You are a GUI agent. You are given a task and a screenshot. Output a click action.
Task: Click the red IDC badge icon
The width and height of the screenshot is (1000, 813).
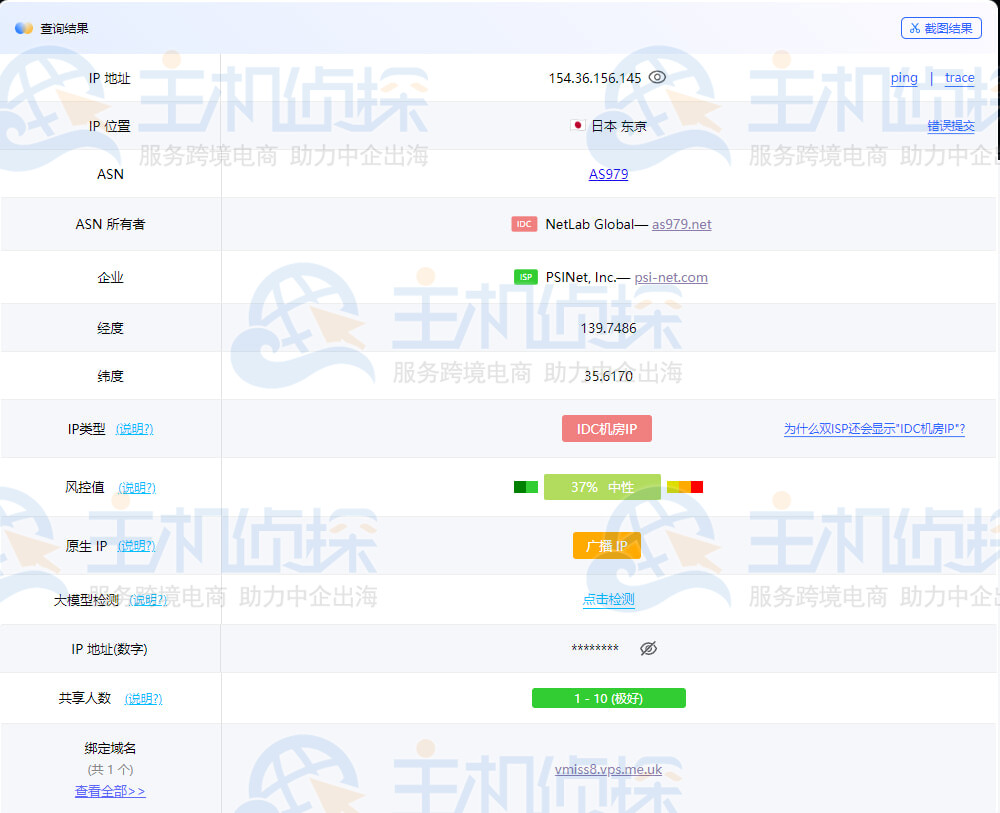coord(524,224)
